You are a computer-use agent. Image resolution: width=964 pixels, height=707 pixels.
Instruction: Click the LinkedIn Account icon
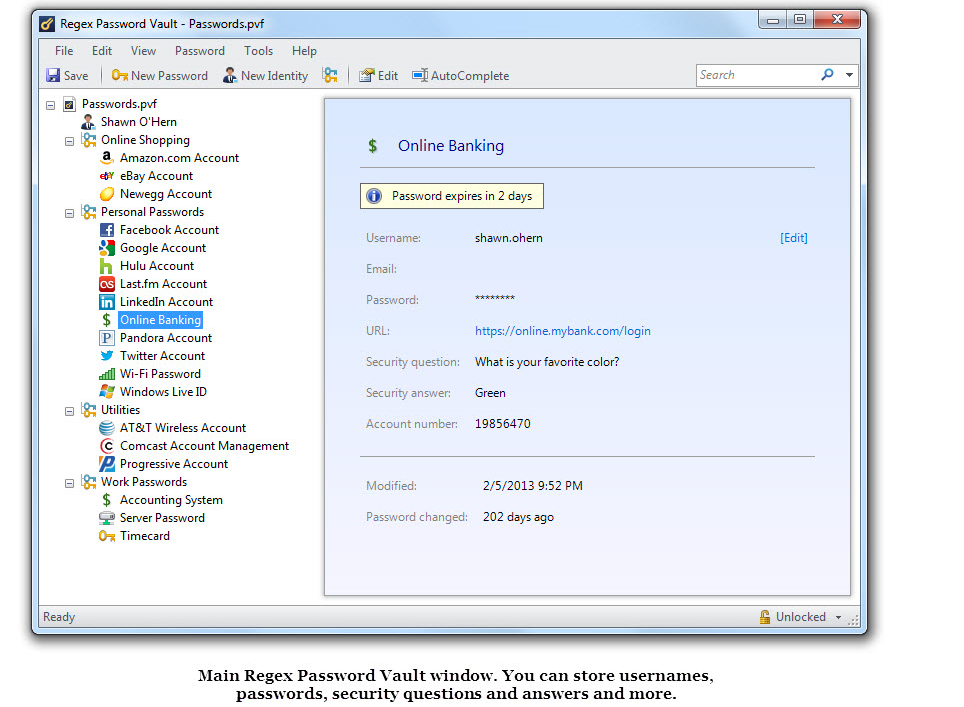click(106, 302)
